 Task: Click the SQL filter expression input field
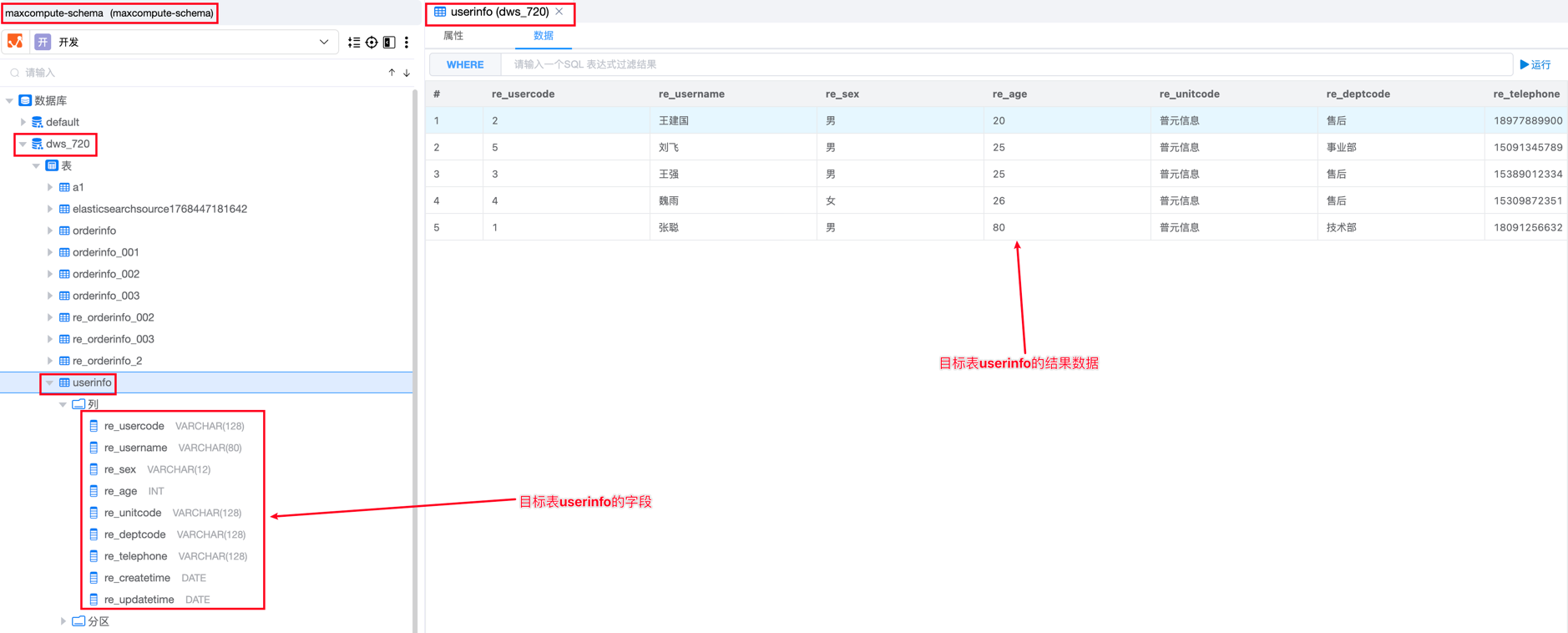[1002, 64]
